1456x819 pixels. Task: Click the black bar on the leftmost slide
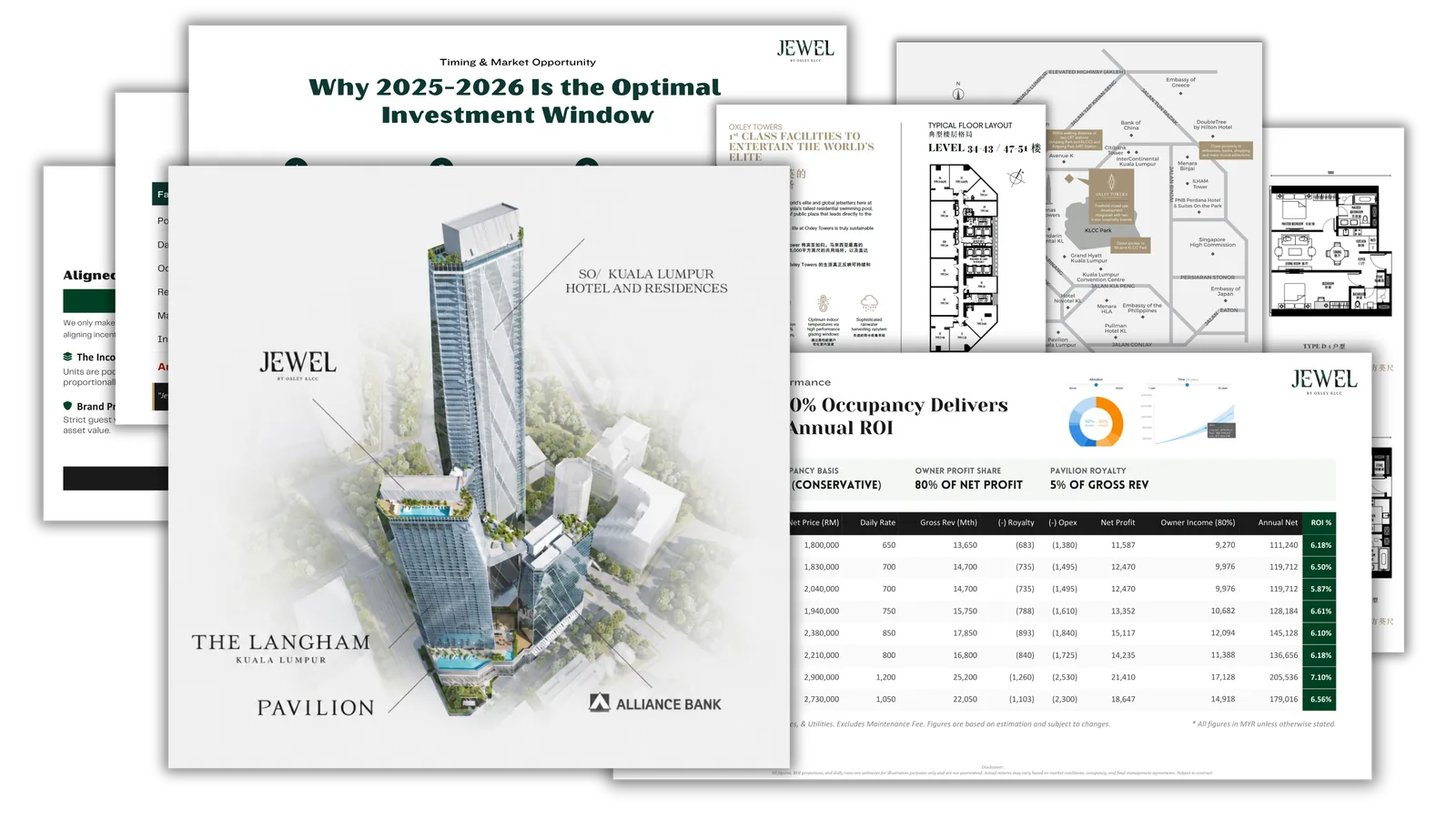[116, 479]
